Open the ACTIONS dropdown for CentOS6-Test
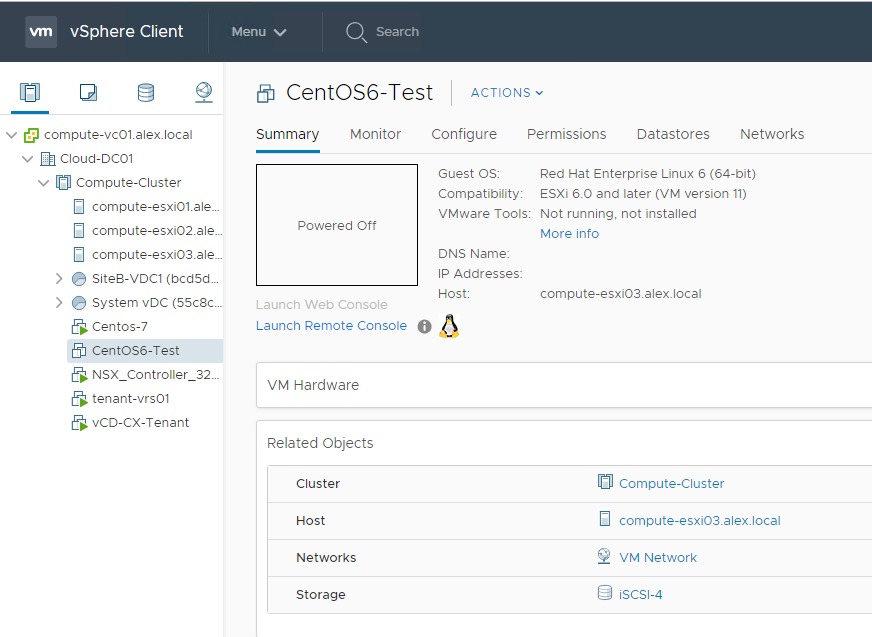Image resolution: width=872 pixels, height=637 pixels. pos(507,93)
